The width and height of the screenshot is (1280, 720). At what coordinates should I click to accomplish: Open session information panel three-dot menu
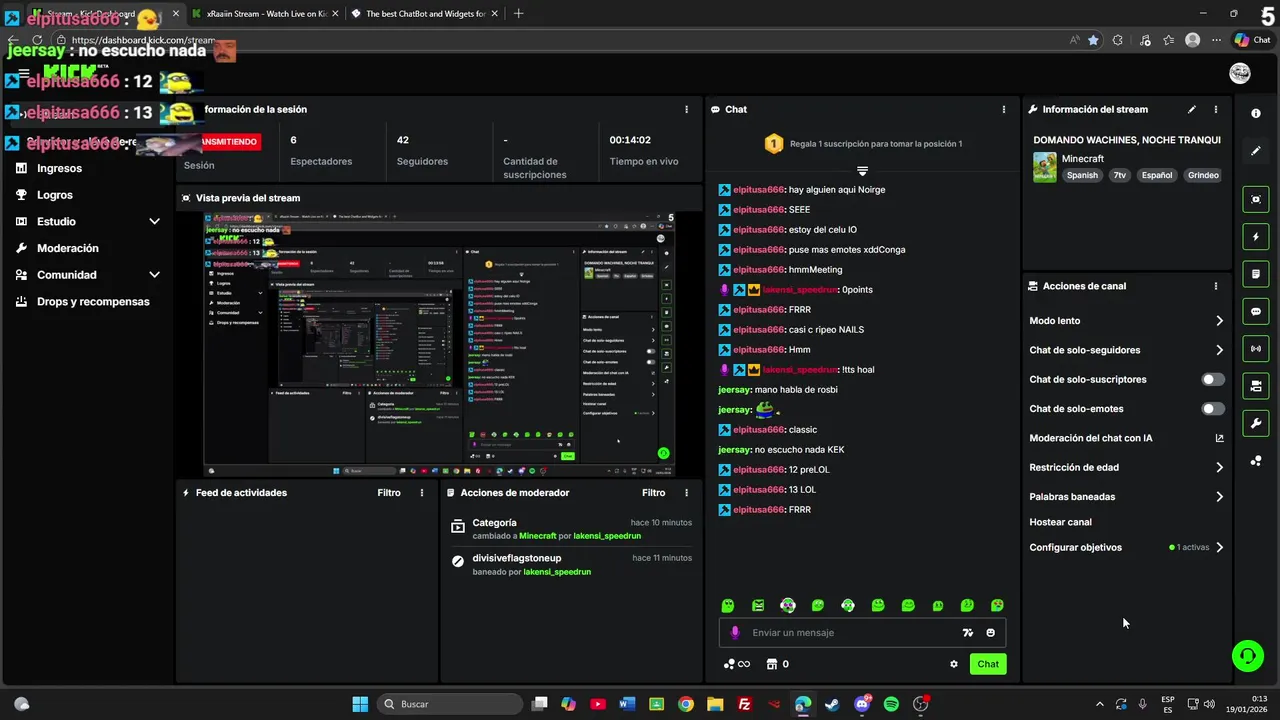(686, 109)
